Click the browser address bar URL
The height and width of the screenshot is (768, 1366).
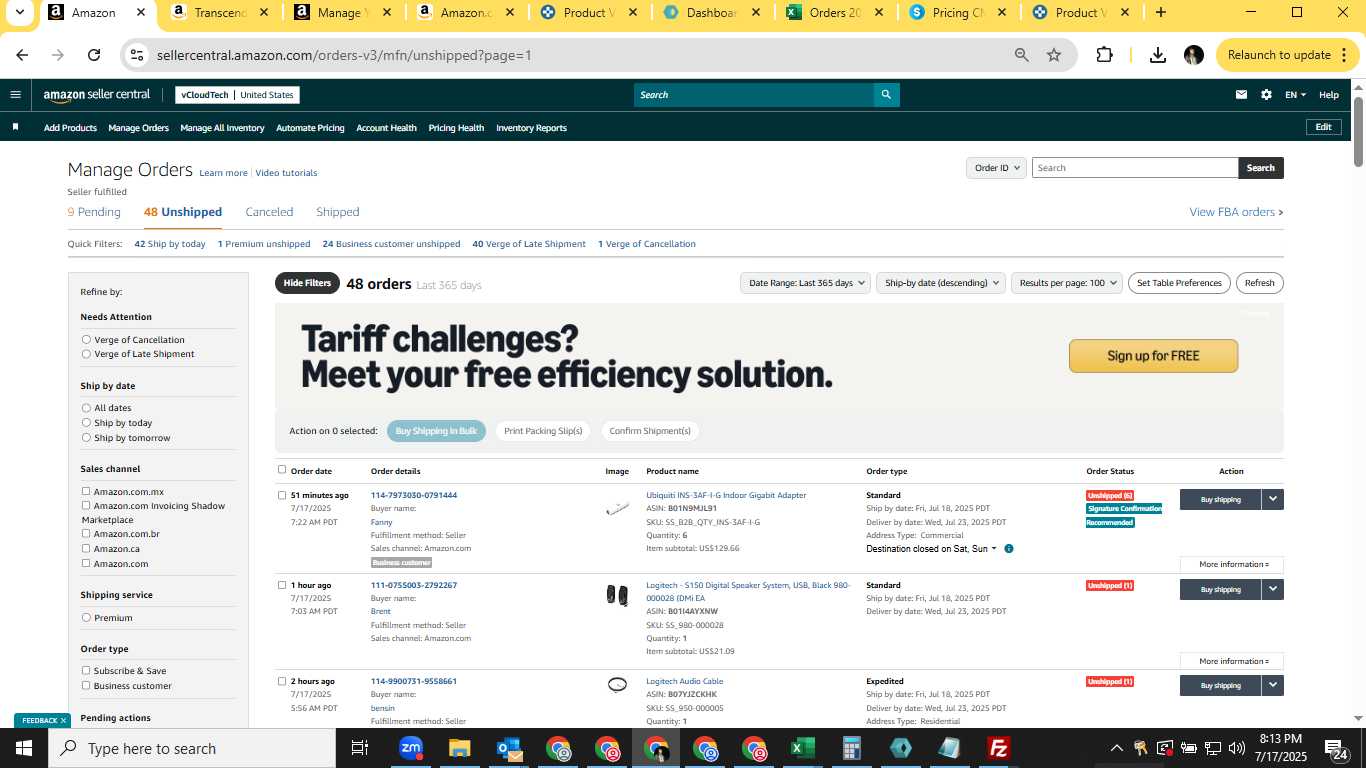[344, 55]
